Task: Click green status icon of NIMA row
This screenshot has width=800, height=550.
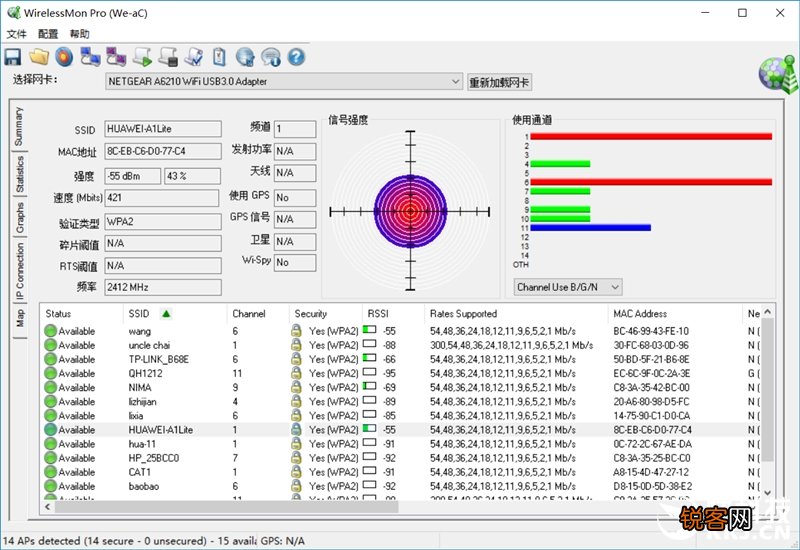Action: click(50, 387)
